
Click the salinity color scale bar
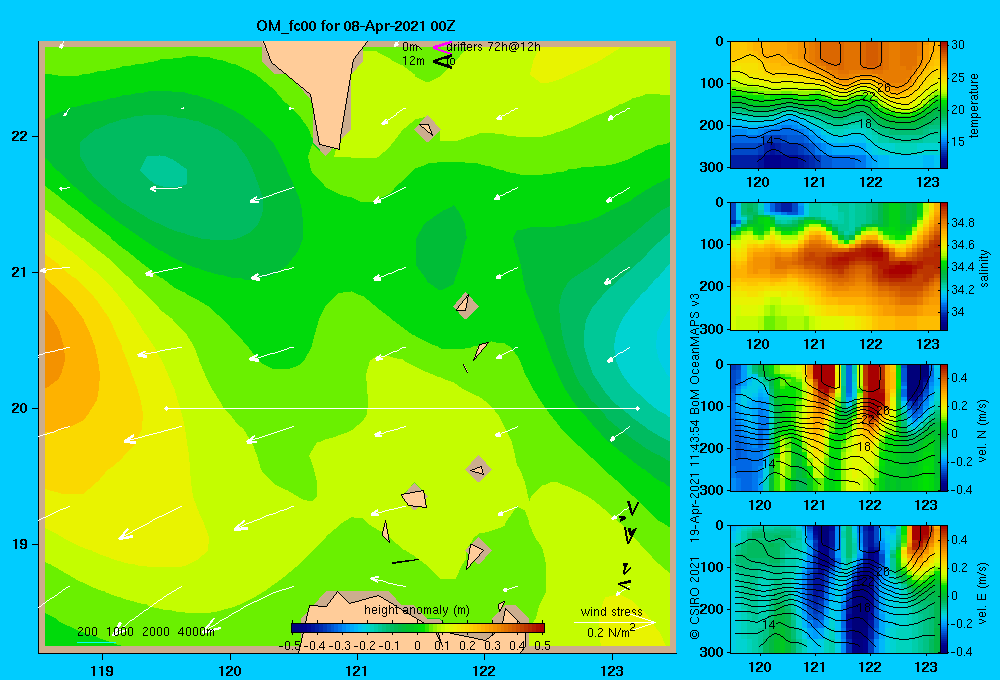click(x=944, y=266)
